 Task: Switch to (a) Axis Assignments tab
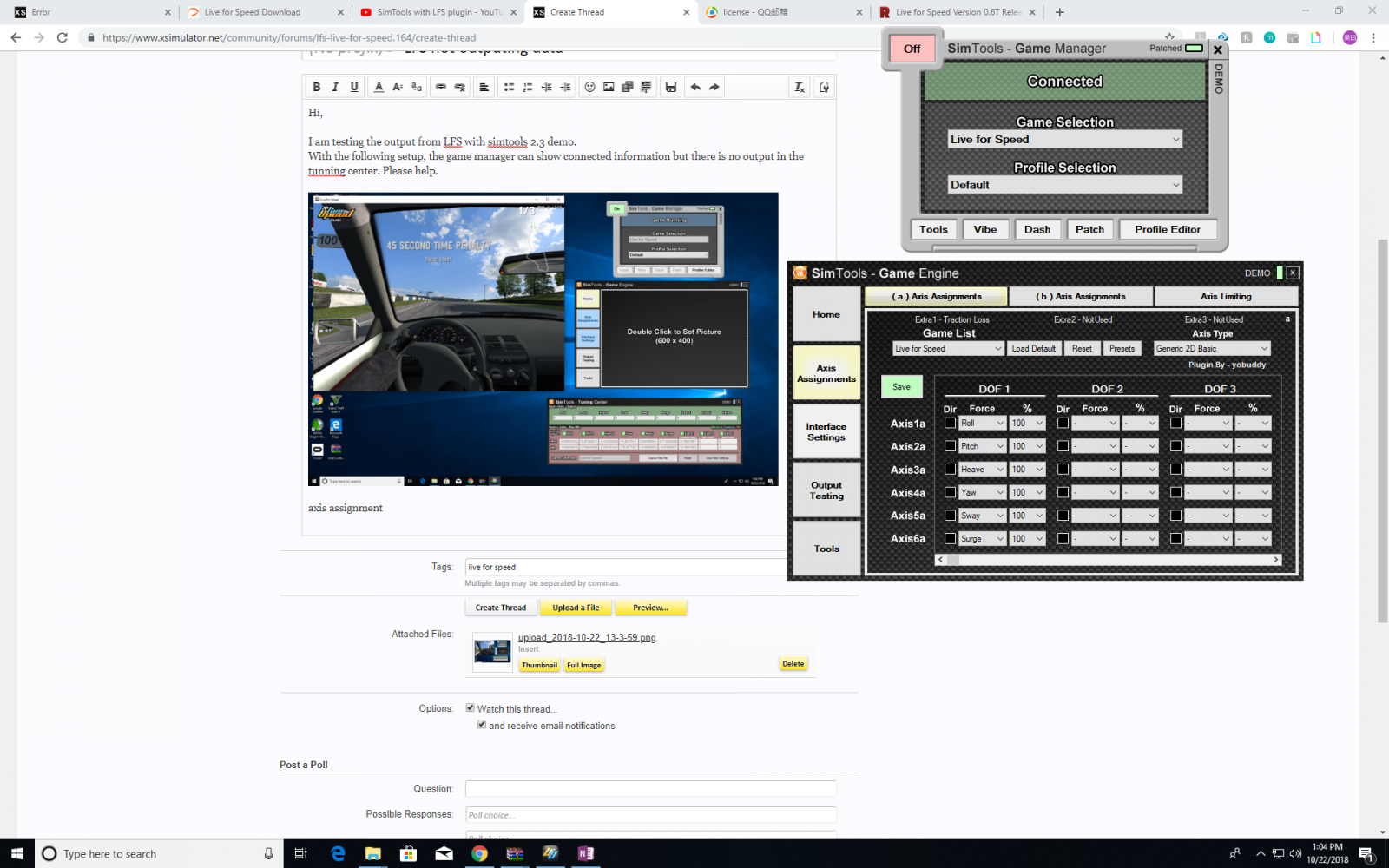pyautogui.click(x=937, y=297)
